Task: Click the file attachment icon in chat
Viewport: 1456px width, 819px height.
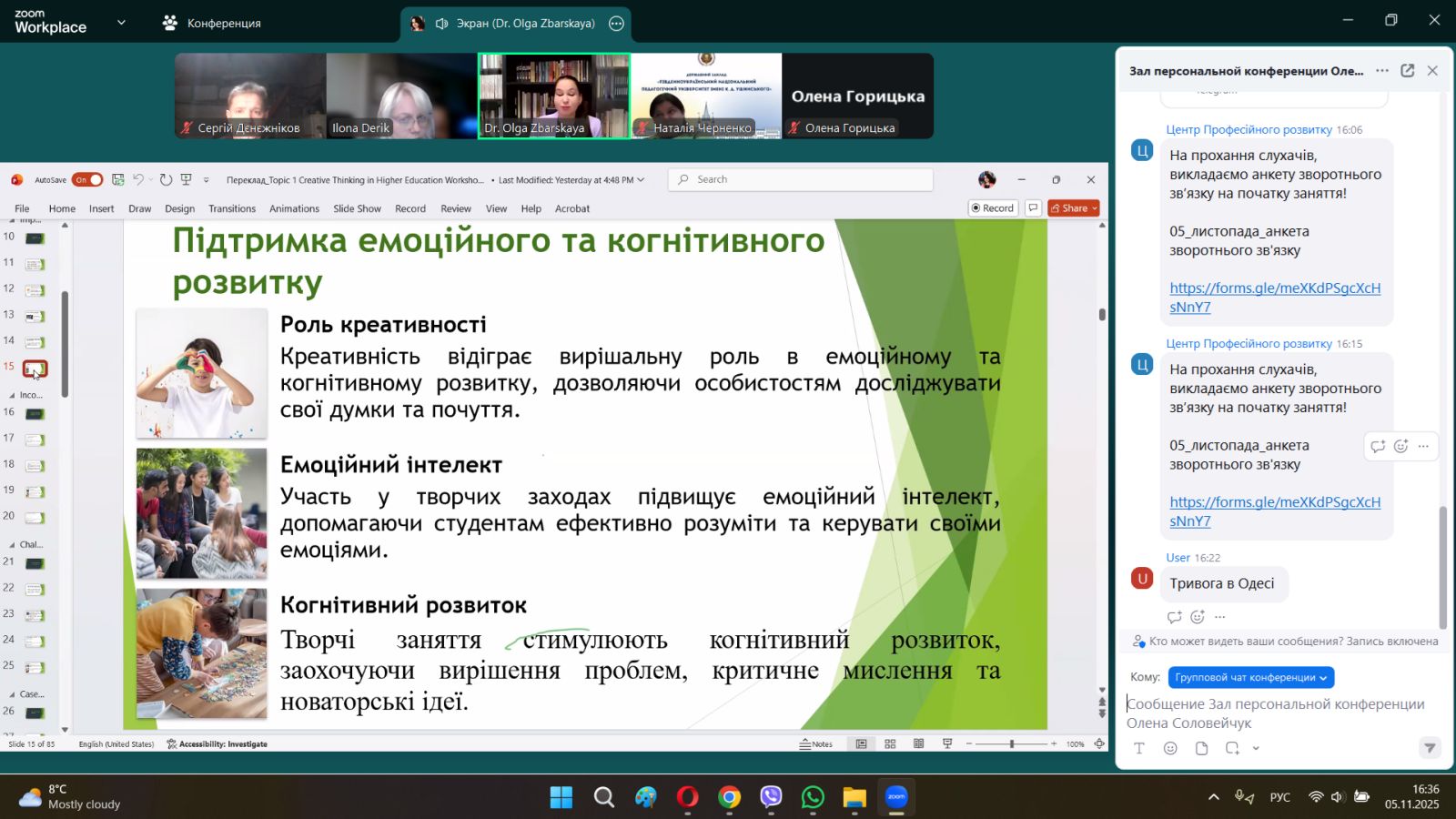Action: pos(1201,748)
